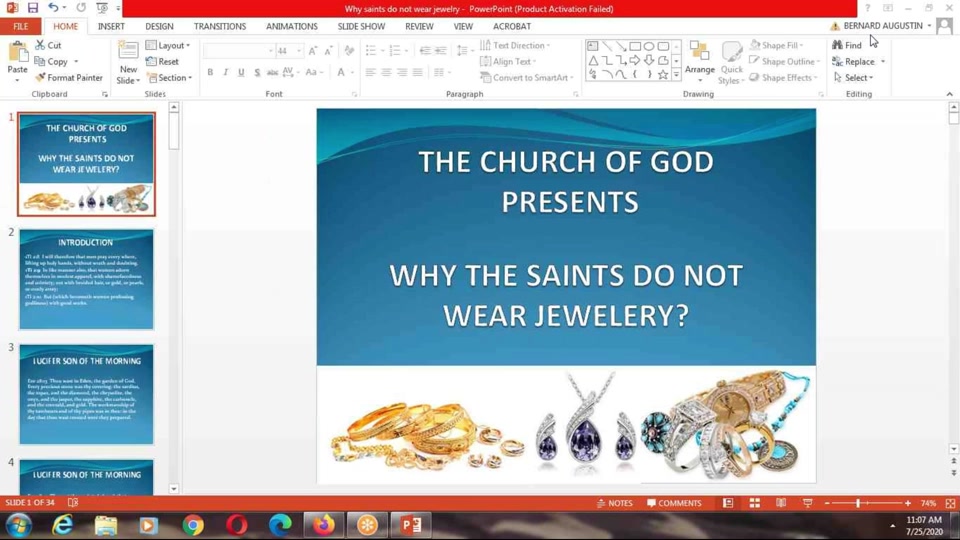Click the Find button
960x540 pixels.
[x=847, y=45]
